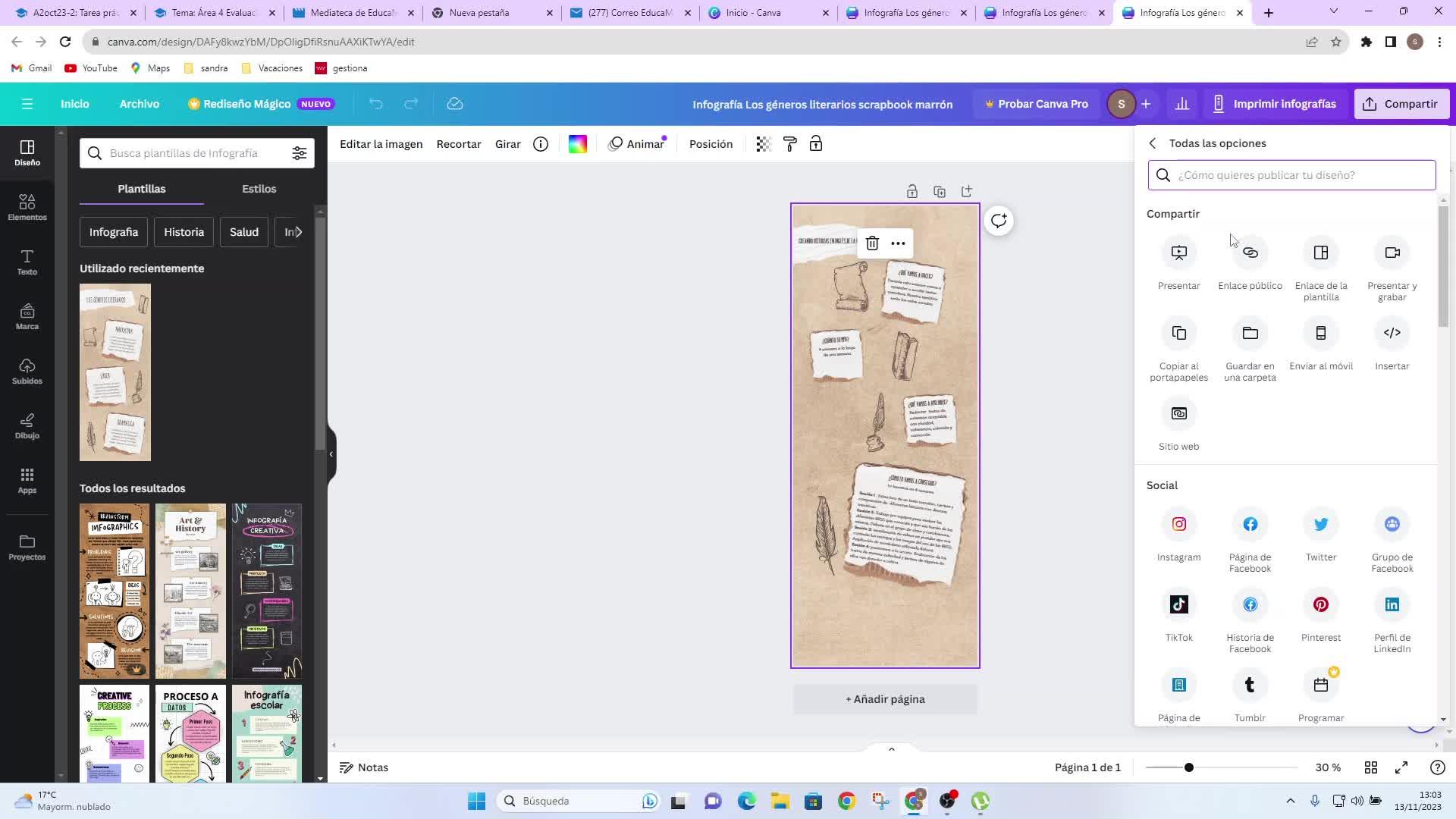Image resolution: width=1456 pixels, height=819 pixels.
Task: Toggle the page lock above the canvas
Action: click(912, 192)
